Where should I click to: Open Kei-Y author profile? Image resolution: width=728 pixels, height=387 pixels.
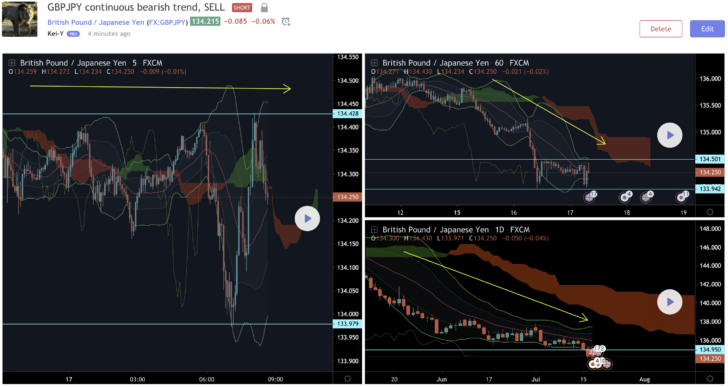click(x=55, y=33)
